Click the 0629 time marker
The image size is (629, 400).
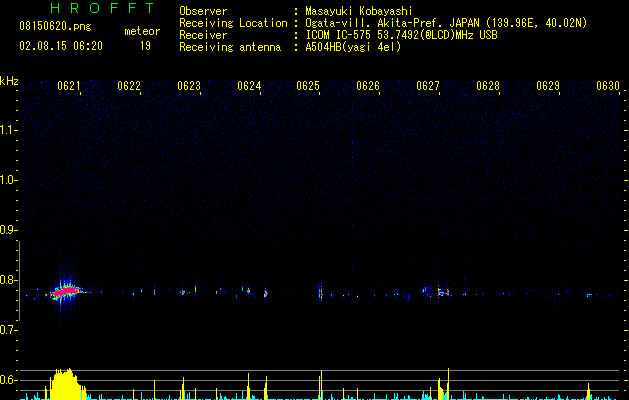point(548,86)
